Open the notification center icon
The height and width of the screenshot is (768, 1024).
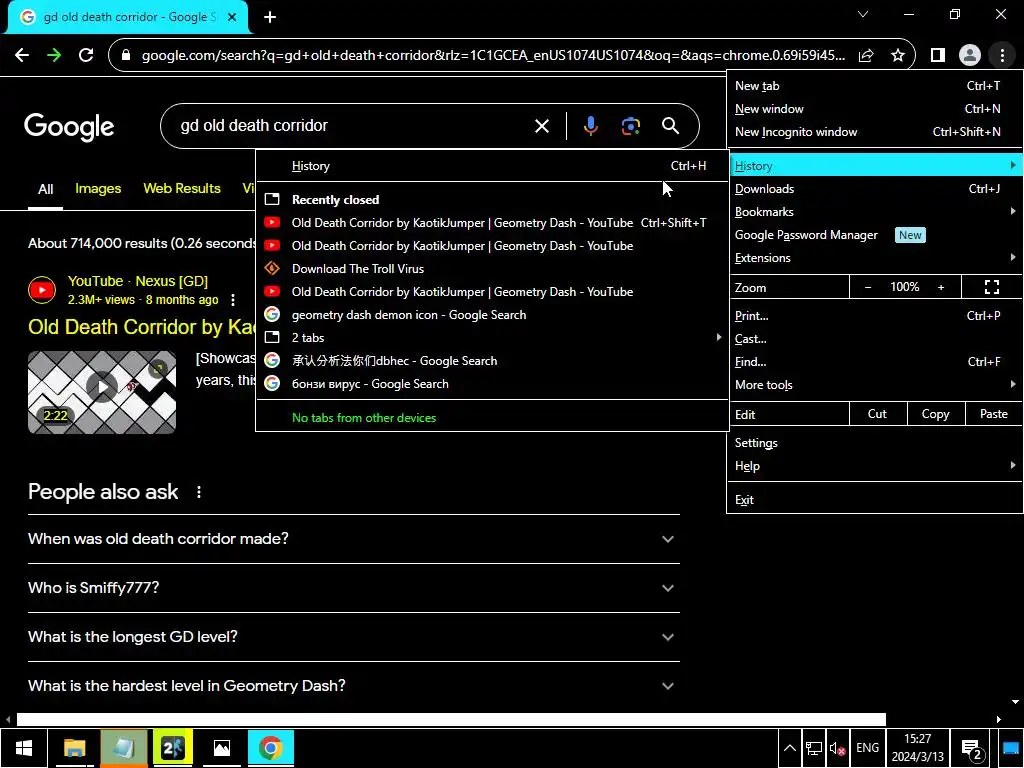pyautogui.click(x=972, y=749)
